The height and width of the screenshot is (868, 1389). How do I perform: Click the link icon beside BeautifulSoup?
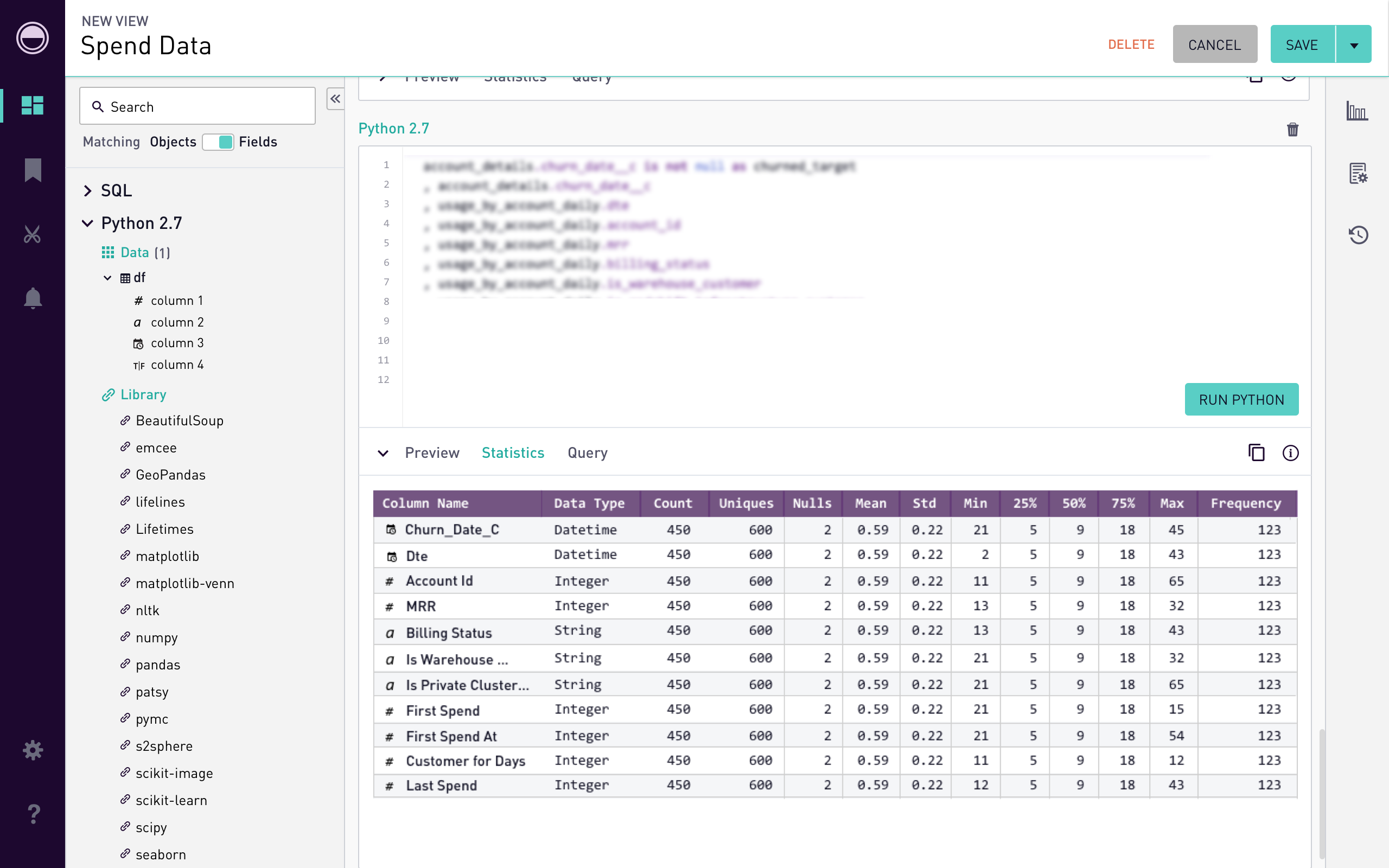tap(125, 420)
